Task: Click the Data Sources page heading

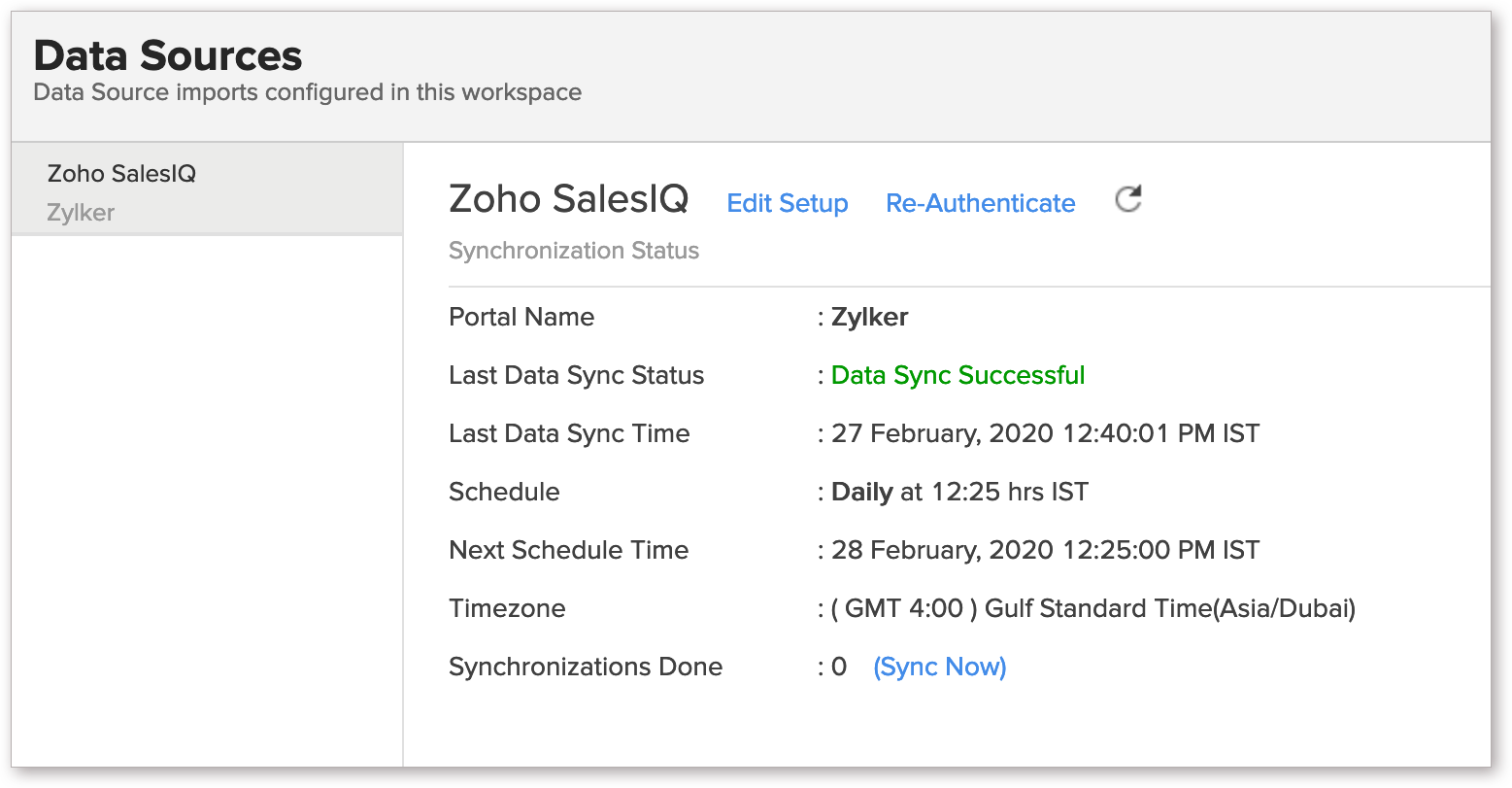Action: coord(168,55)
